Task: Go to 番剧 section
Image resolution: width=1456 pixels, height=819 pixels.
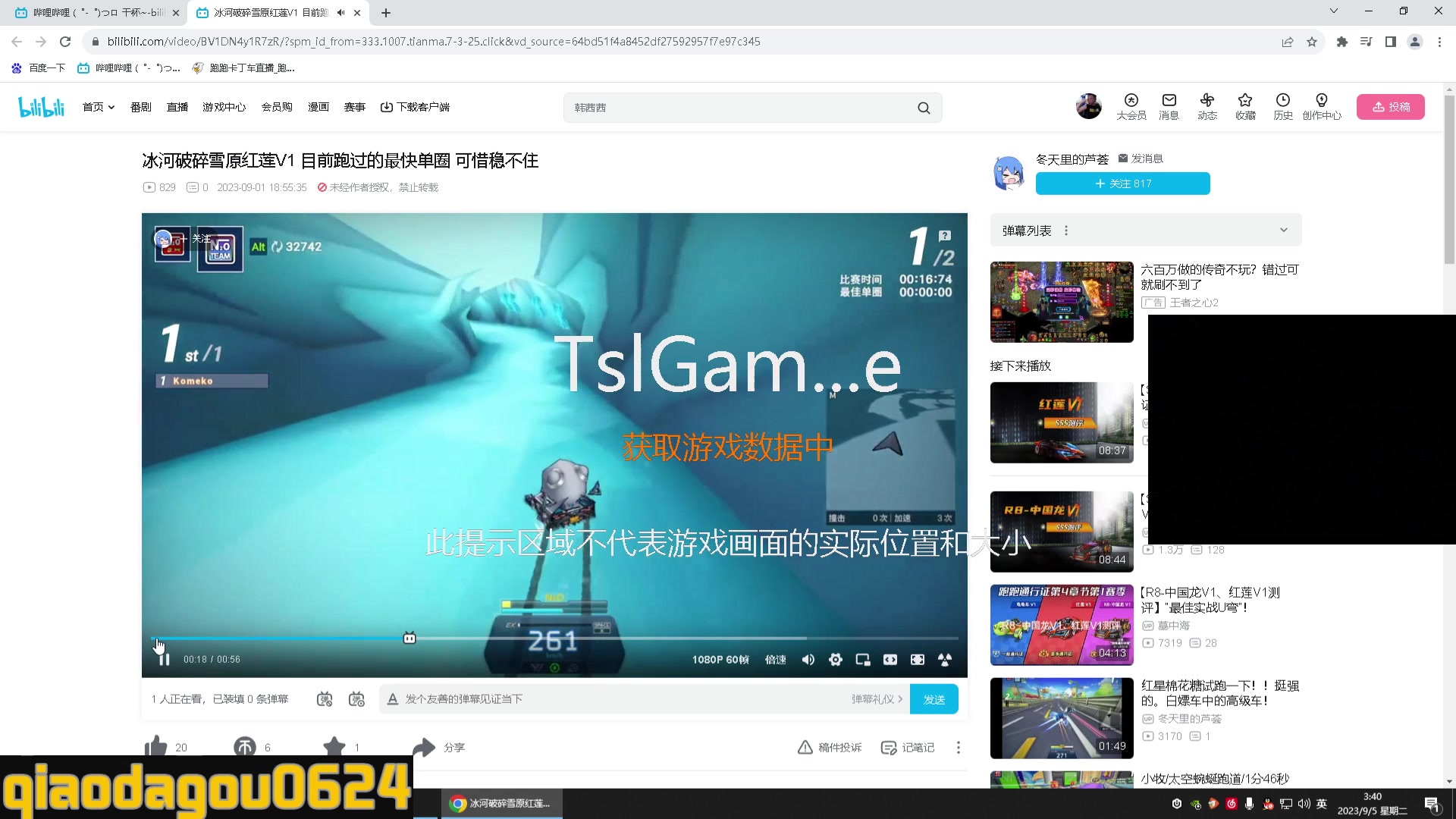Action: 141,107
